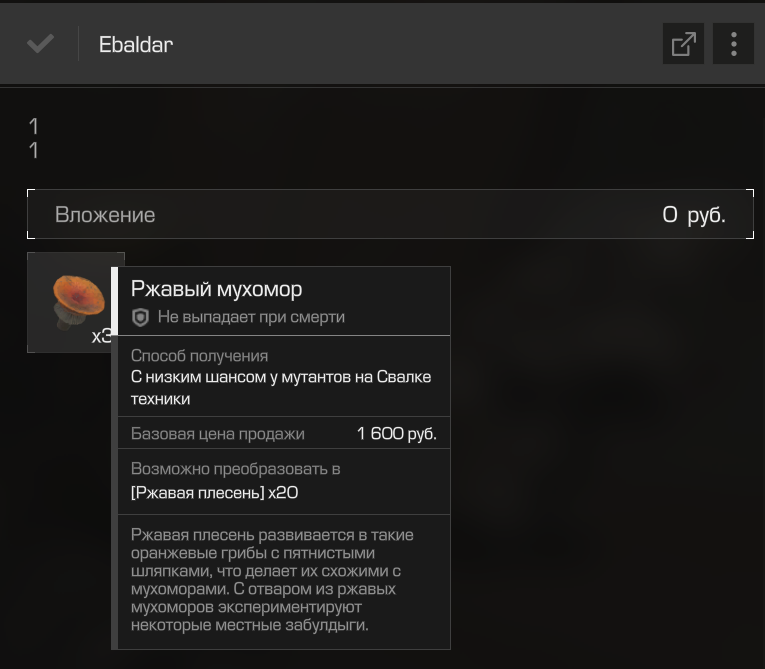This screenshot has width=765, height=669.
Task: Click the С низким шансом obtain text
Action: tap(281, 388)
